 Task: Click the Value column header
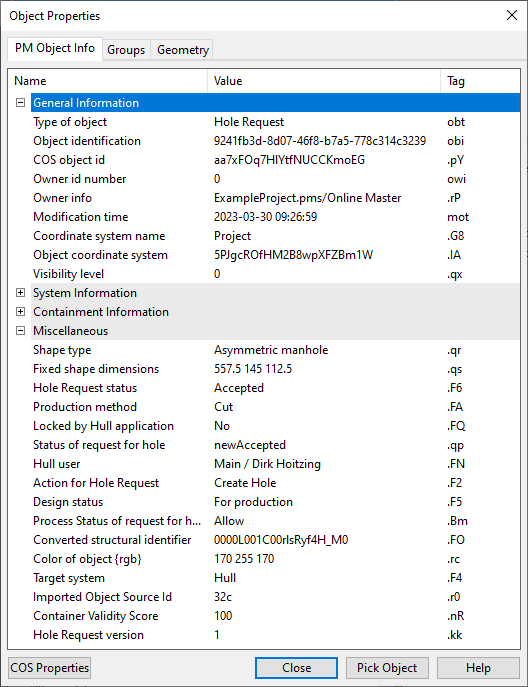(324, 81)
